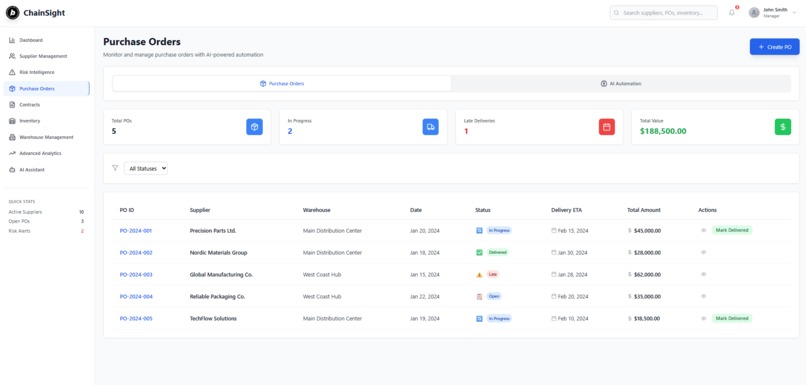Click Global Manufacturing Co. supplier name
This screenshot has width=806, height=385.
point(221,274)
